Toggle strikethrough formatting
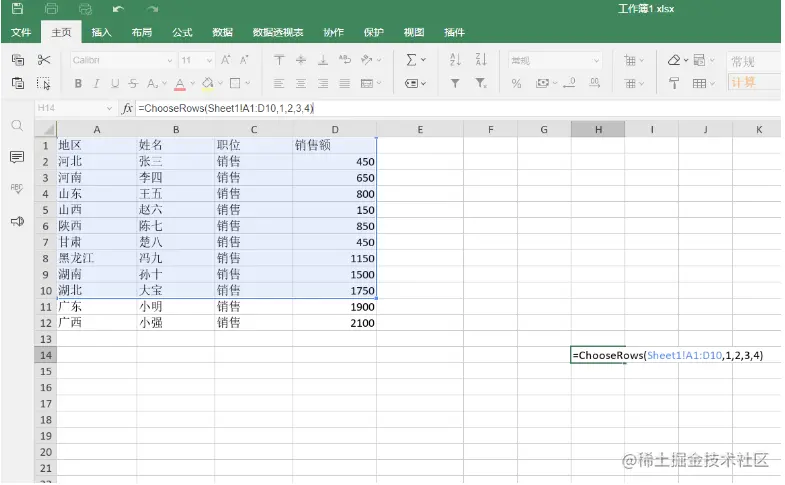 coord(133,84)
